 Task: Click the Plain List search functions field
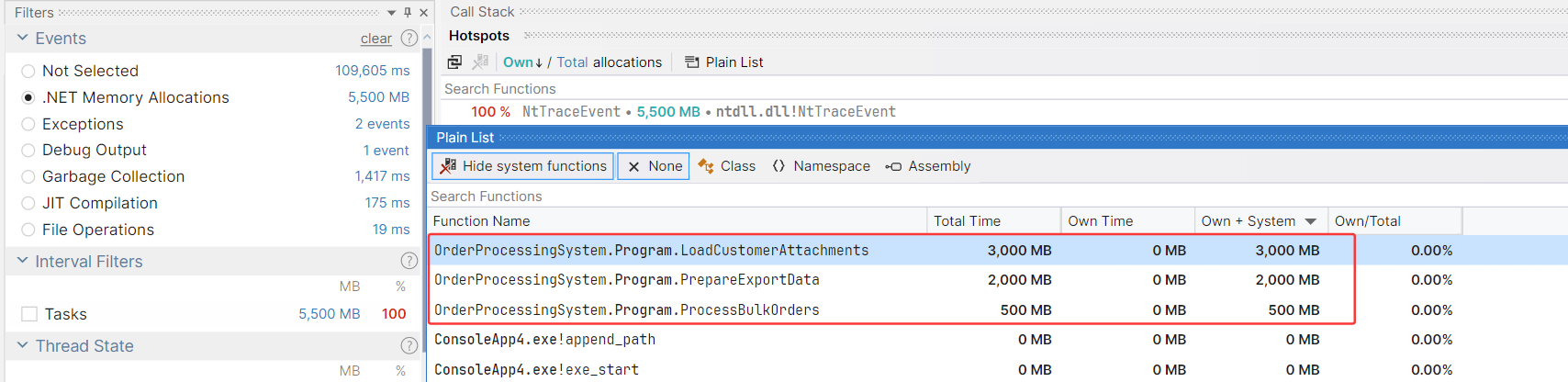coord(734,197)
